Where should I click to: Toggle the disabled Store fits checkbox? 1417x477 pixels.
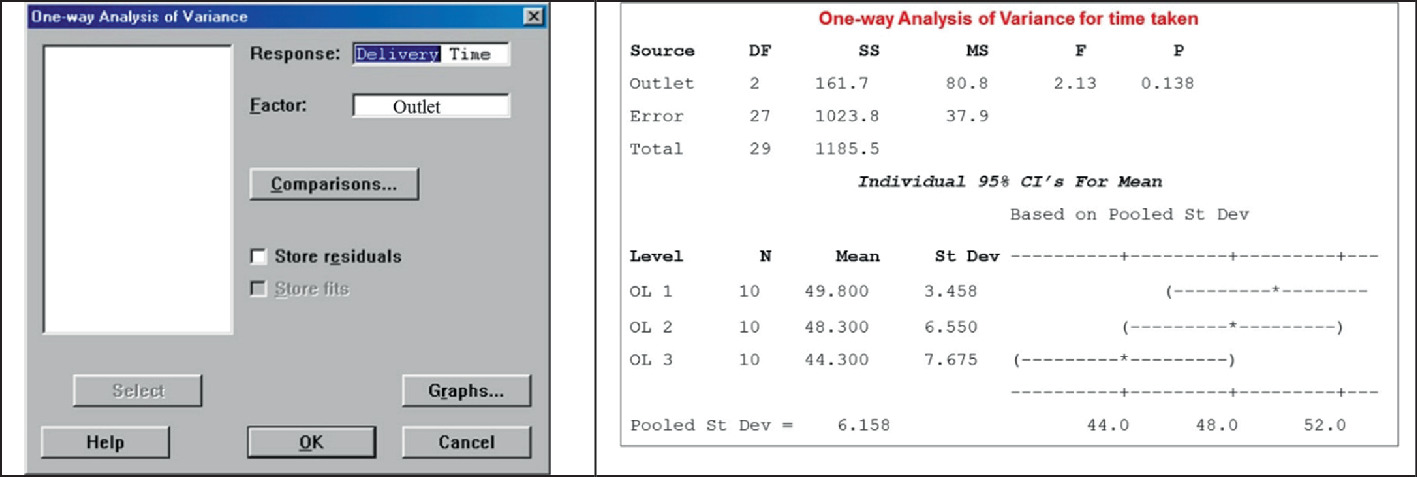pyautogui.click(x=259, y=289)
